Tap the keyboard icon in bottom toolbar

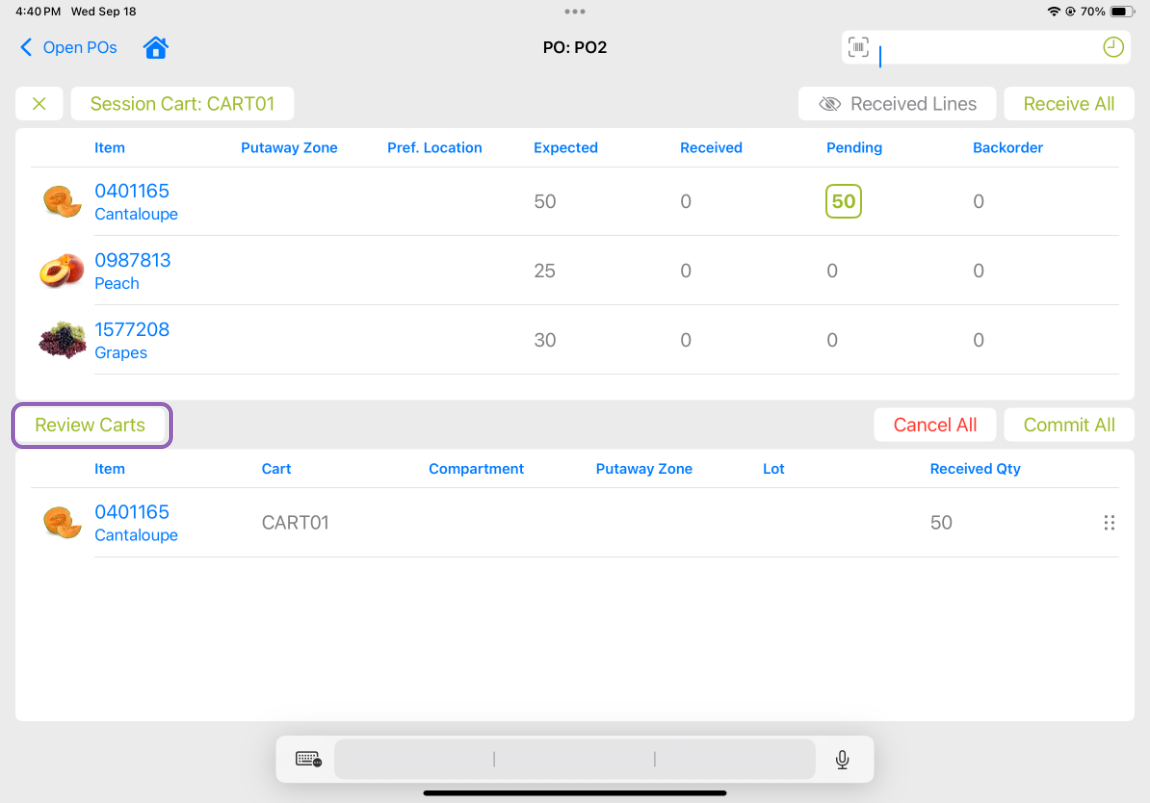(x=308, y=760)
